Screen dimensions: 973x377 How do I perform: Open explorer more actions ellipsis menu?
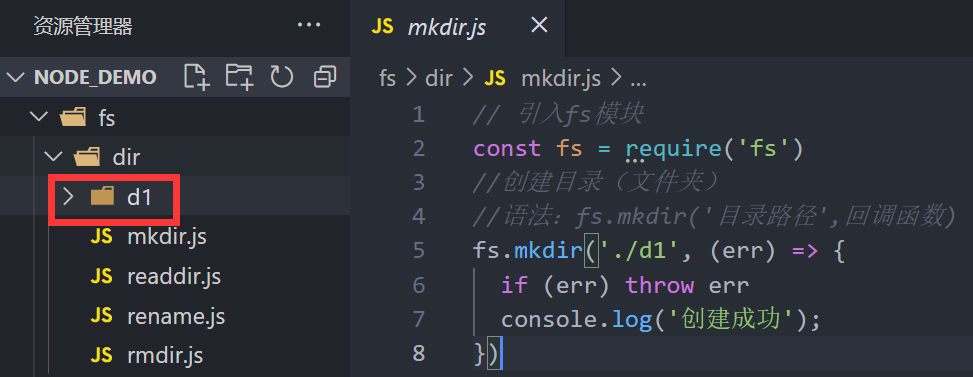pyautogui.click(x=309, y=25)
